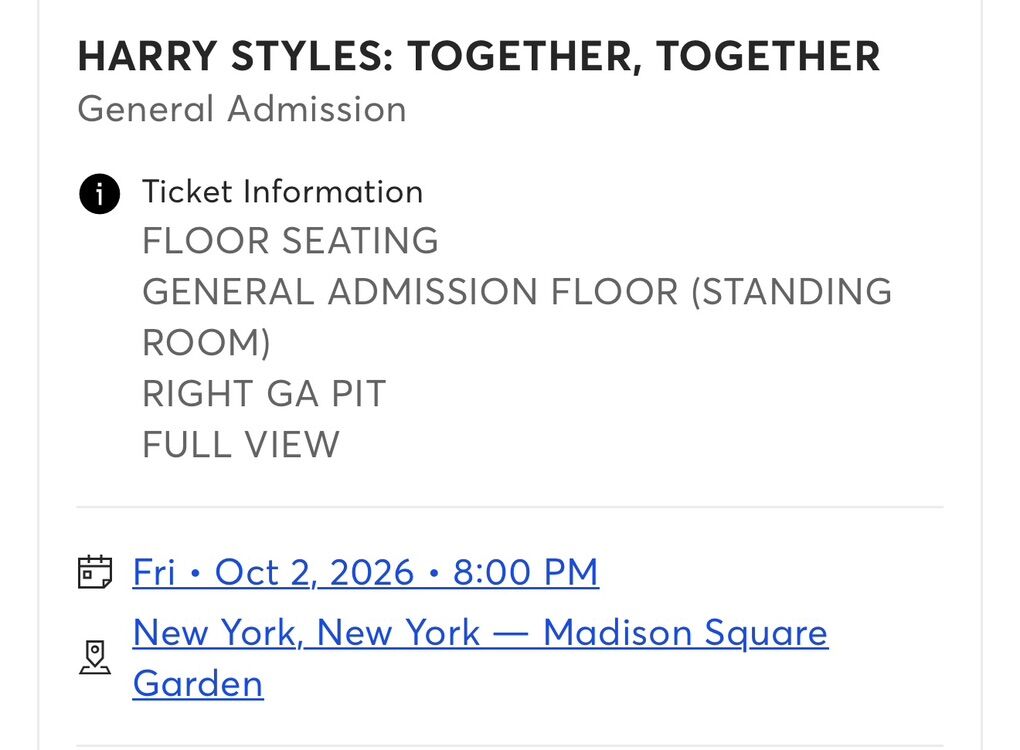
Task: Click the word TOGETHER at the title's end
Action: [768, 57]
